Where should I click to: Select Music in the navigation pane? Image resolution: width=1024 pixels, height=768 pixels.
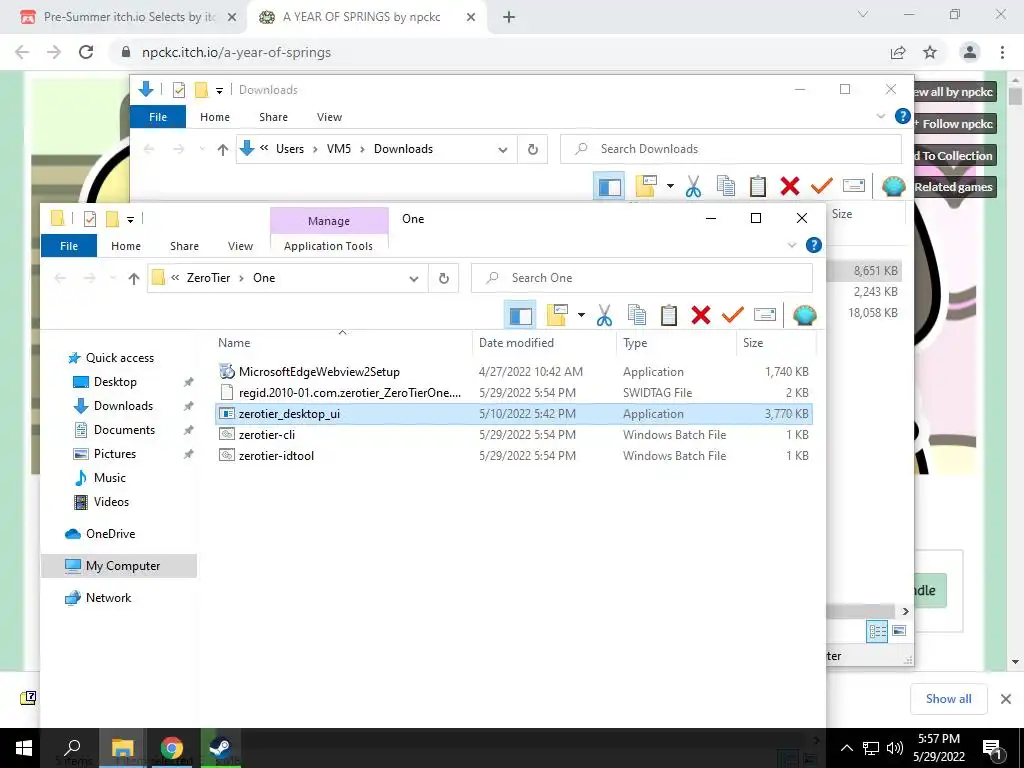[x=110, y=478]
